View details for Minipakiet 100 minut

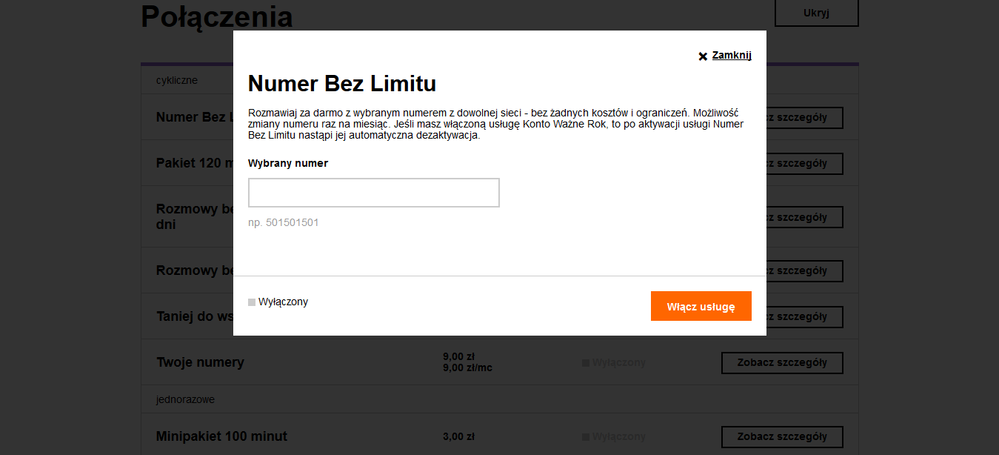pyautogui.click(x=781, y=437)
